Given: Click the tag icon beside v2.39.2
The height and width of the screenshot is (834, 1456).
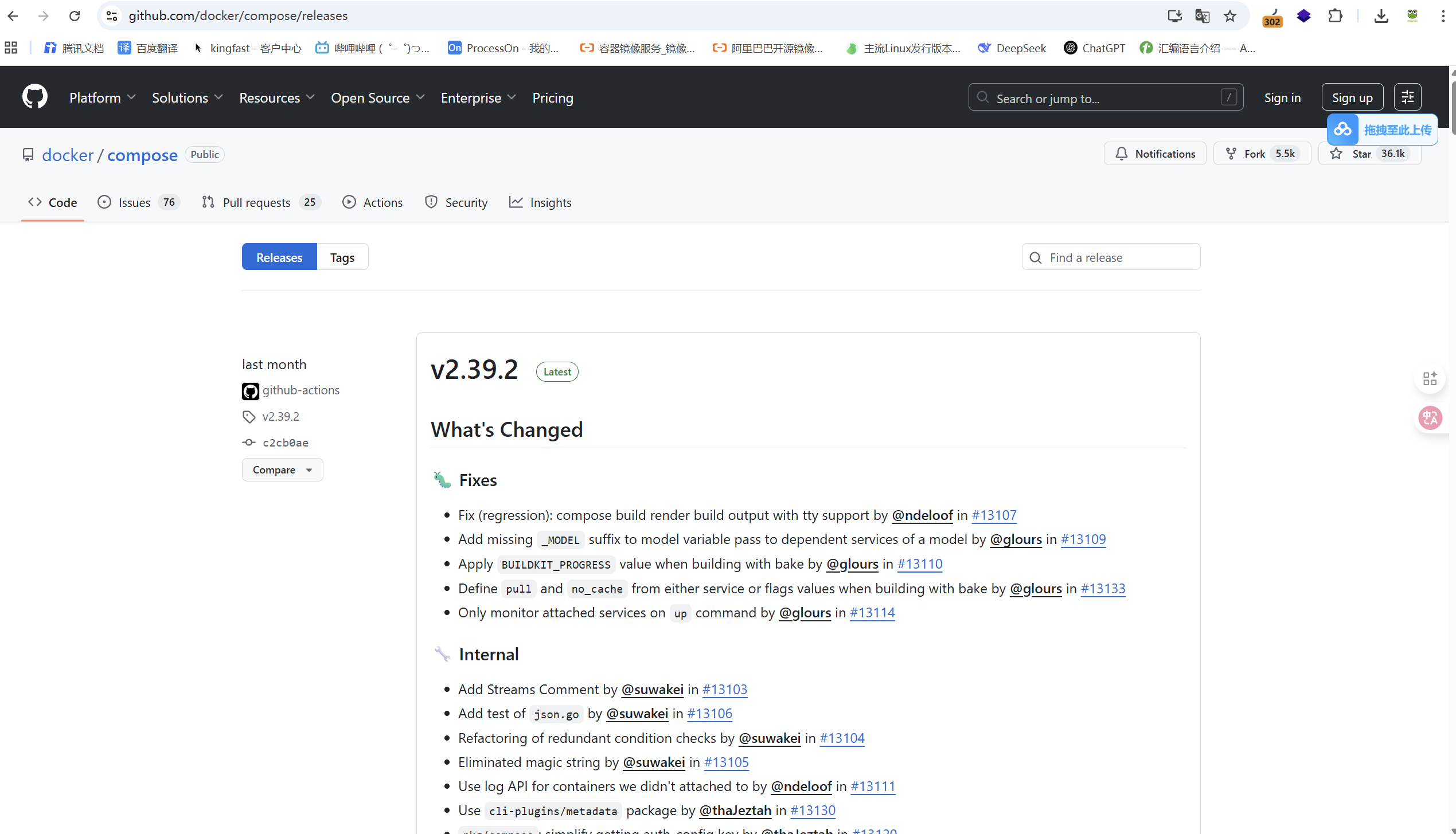Looking at the screenshot, I should pyautogui.click(x=249, y=417).
